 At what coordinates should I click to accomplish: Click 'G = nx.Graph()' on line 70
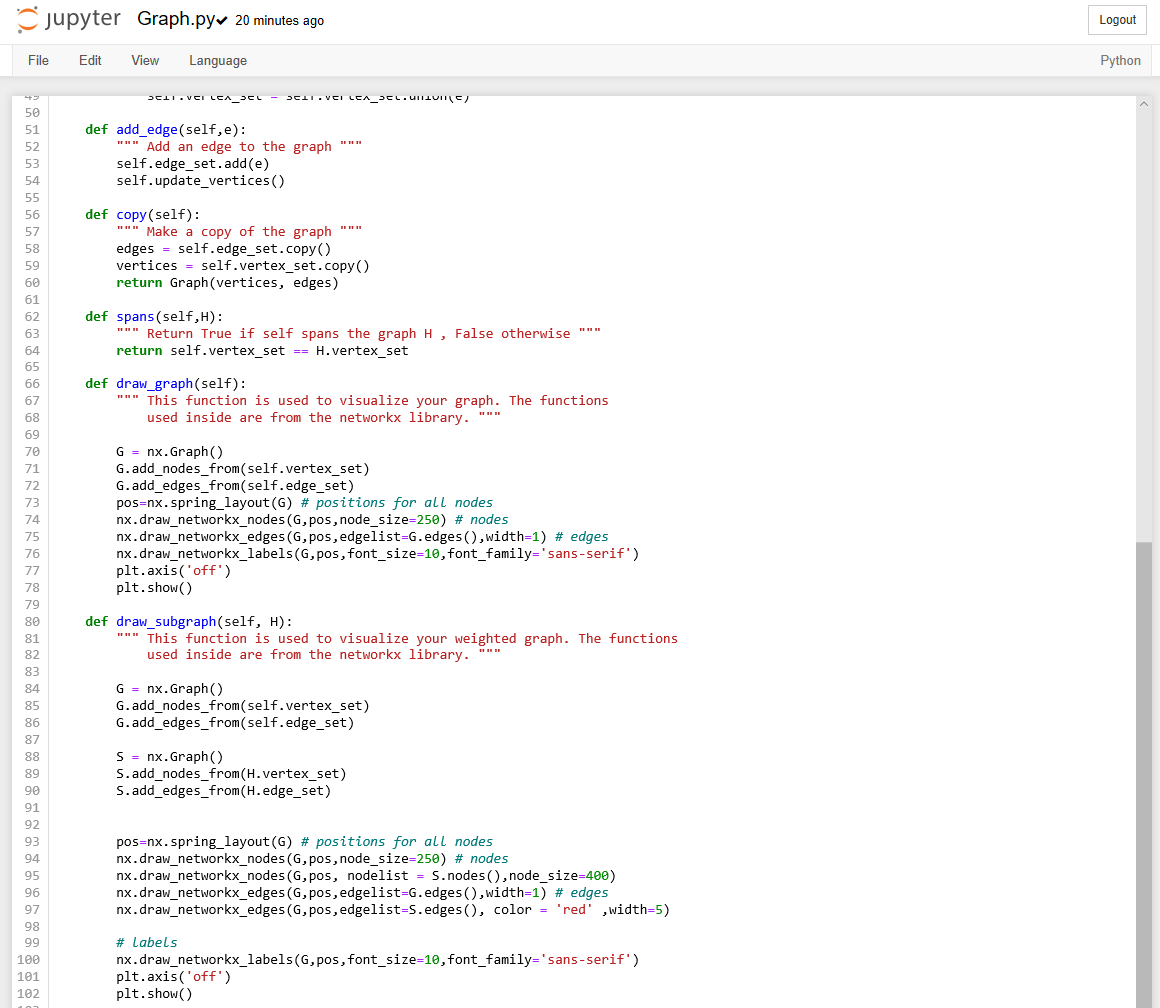[x=169, y=452]
